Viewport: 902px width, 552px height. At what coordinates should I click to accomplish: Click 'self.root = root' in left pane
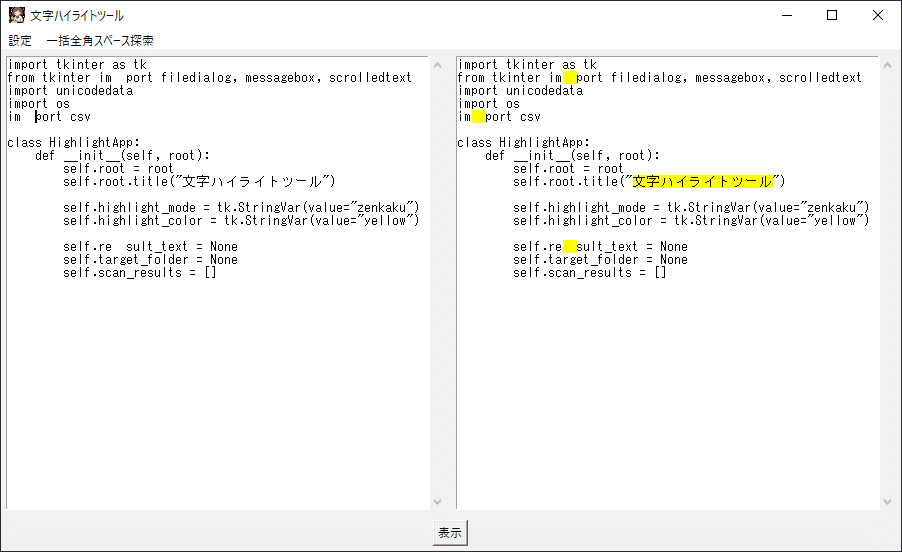118,168
